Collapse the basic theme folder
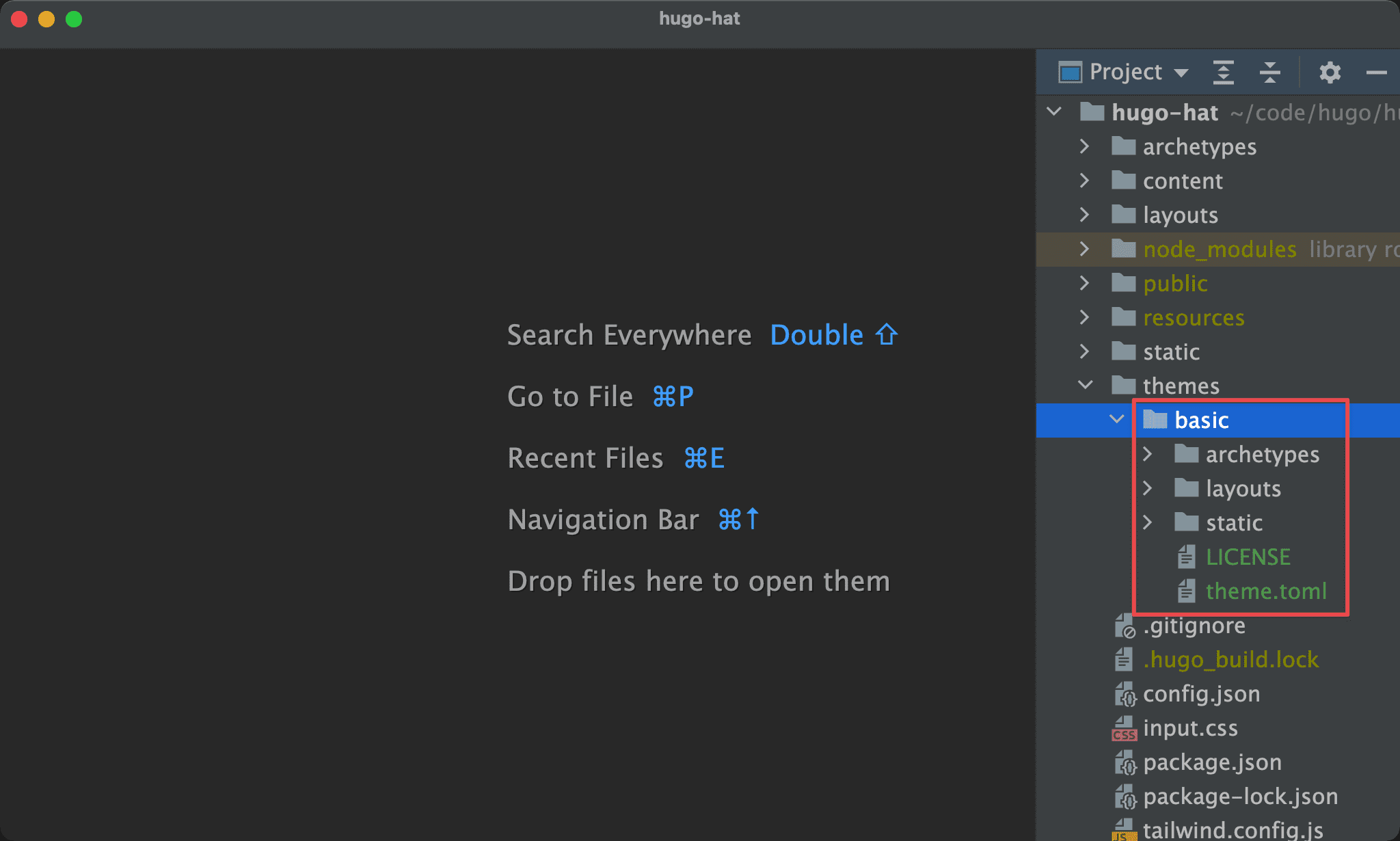 pos(1117,419)
